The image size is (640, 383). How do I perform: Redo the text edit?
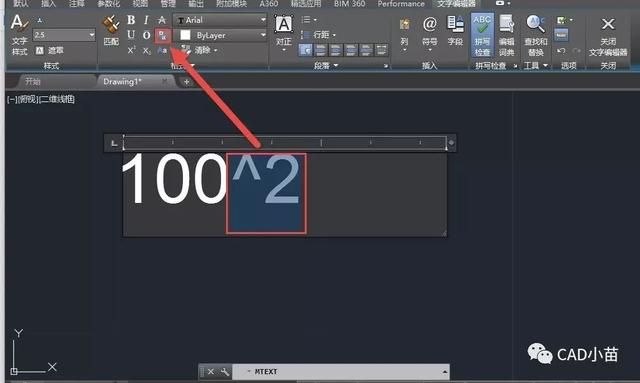(576, 51)
